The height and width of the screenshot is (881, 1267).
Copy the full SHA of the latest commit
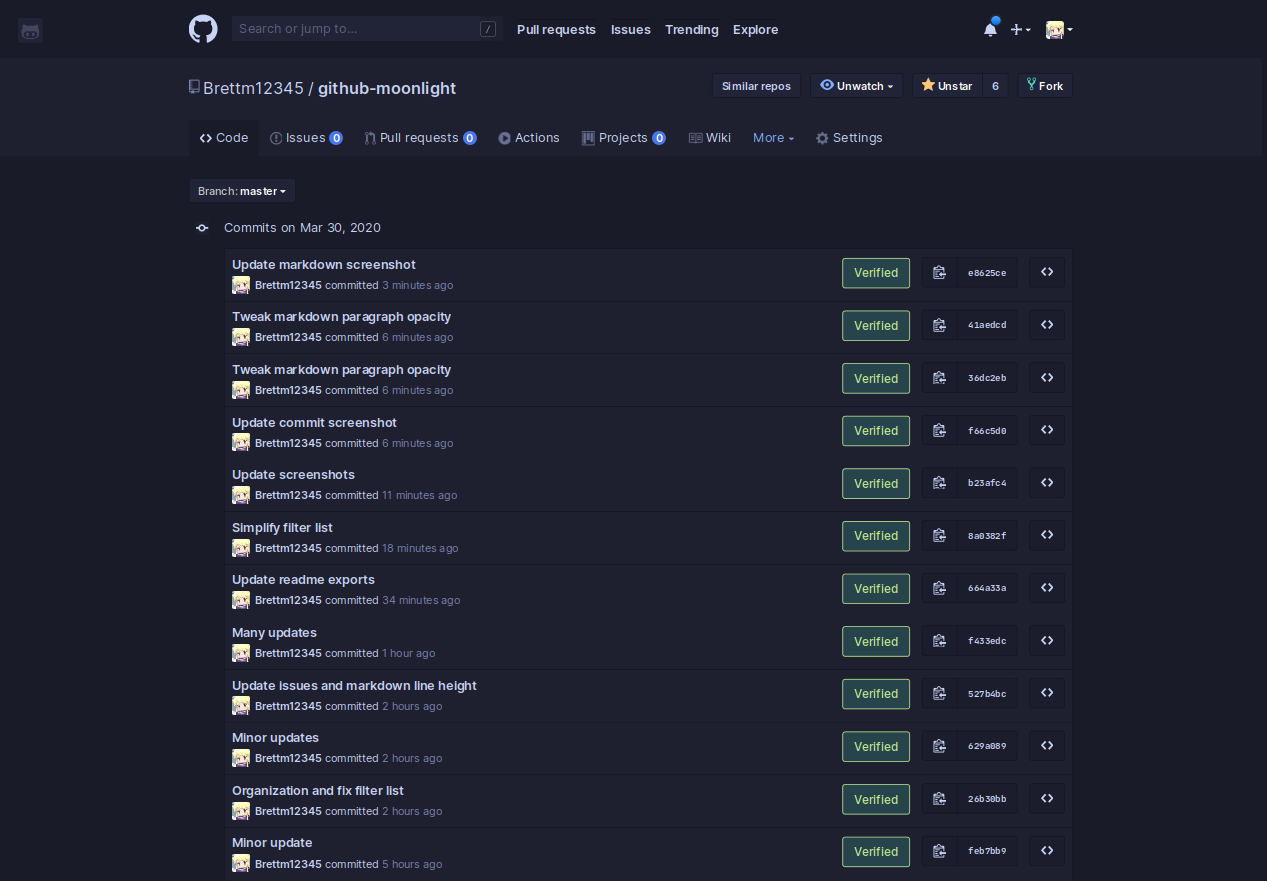click(x=938, y=272)
